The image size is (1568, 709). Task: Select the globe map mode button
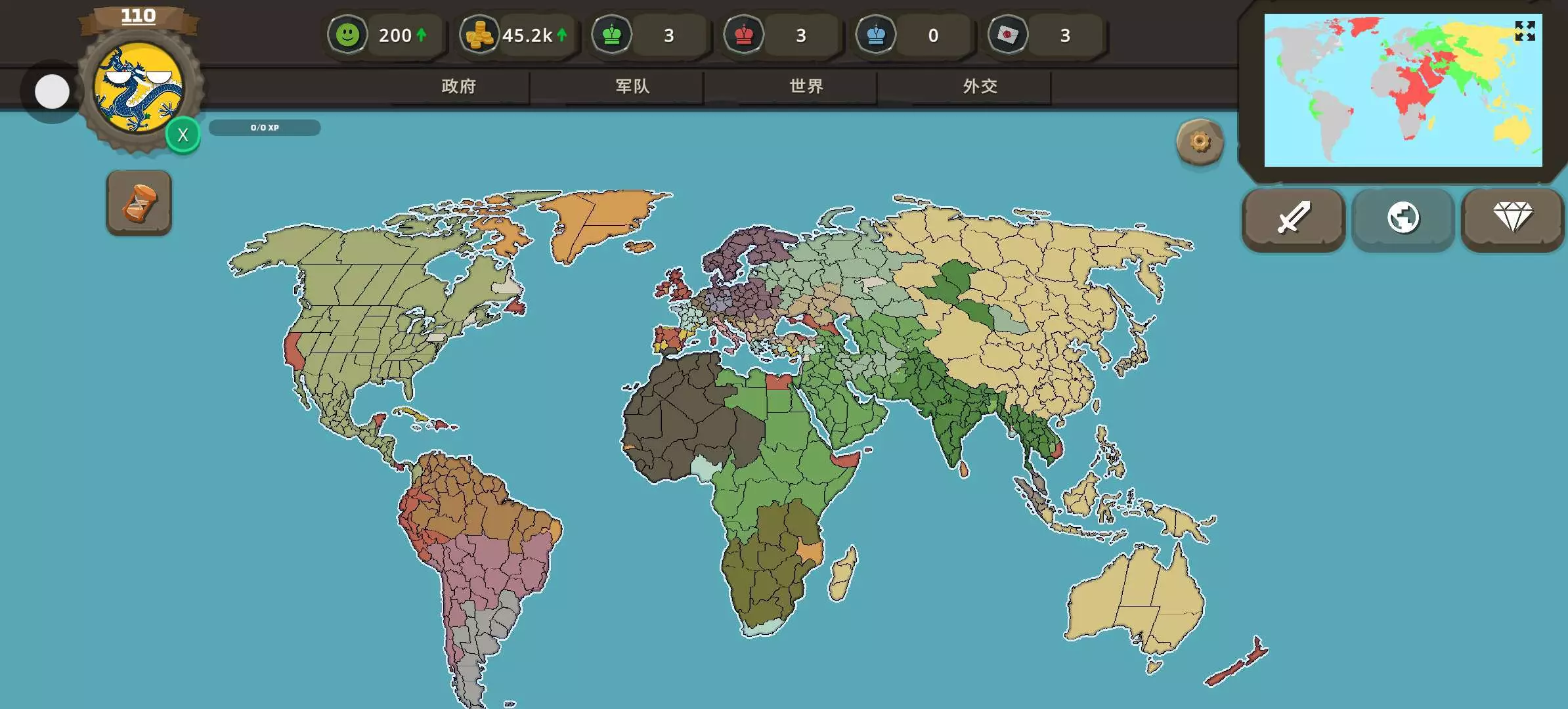(x=1403, y=218)
